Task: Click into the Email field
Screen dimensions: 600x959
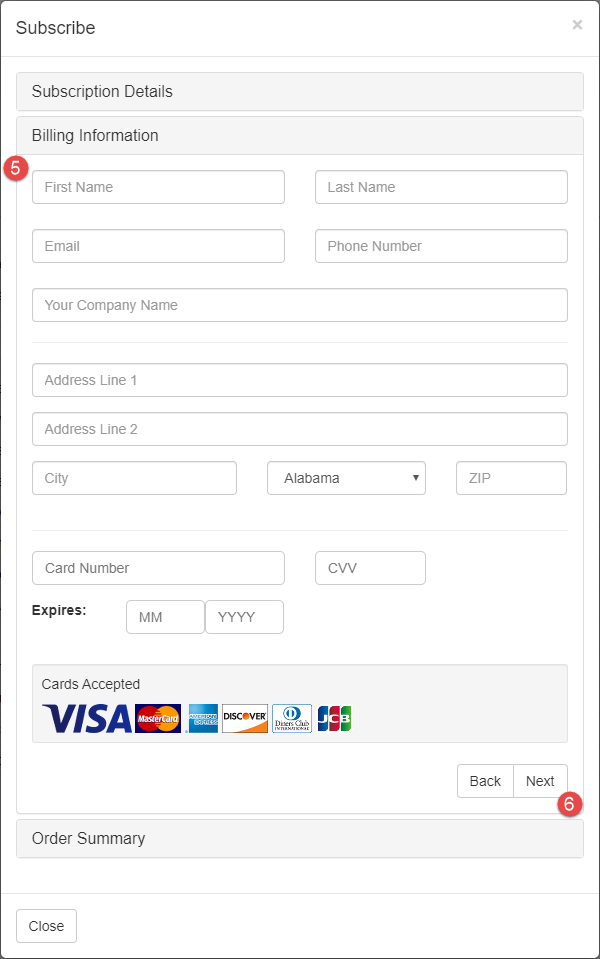Action: [x=158, y=246]
